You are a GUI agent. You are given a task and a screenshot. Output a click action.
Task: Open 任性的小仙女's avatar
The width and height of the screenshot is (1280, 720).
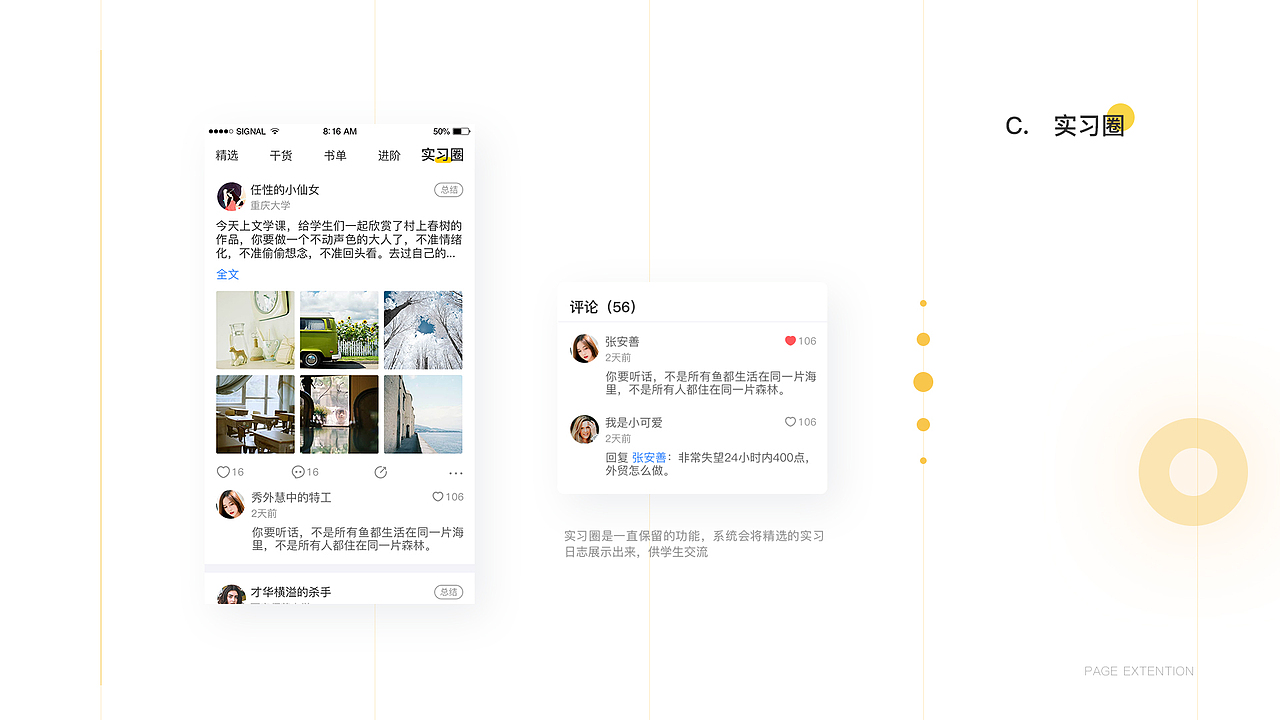coord(231,196)
